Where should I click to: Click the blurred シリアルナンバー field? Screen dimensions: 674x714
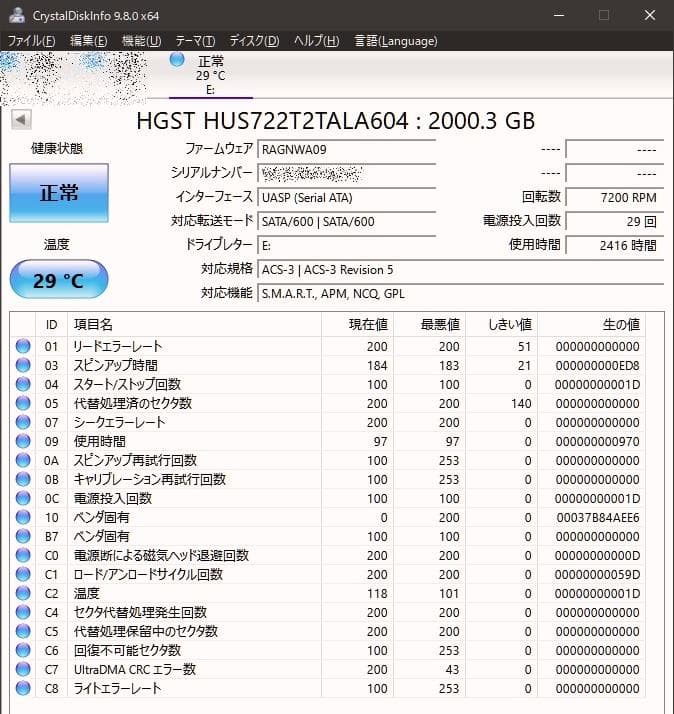[x=347, y=173]
